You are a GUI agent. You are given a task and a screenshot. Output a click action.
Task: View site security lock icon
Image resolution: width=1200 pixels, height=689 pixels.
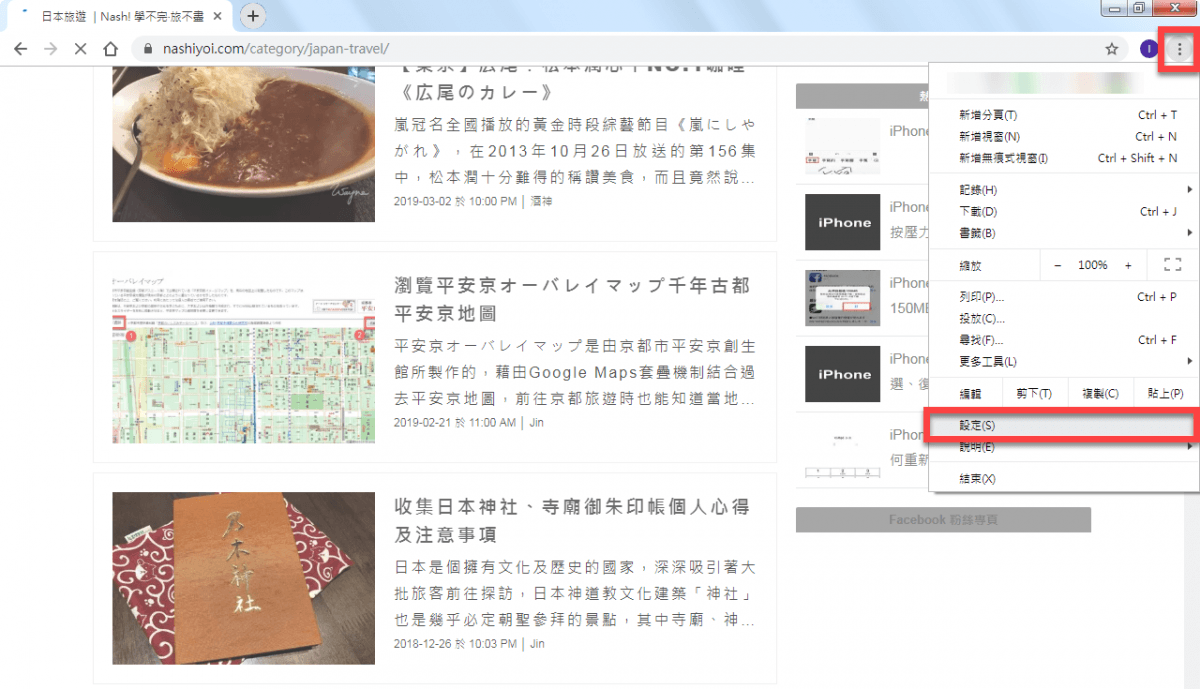(148, 49)
